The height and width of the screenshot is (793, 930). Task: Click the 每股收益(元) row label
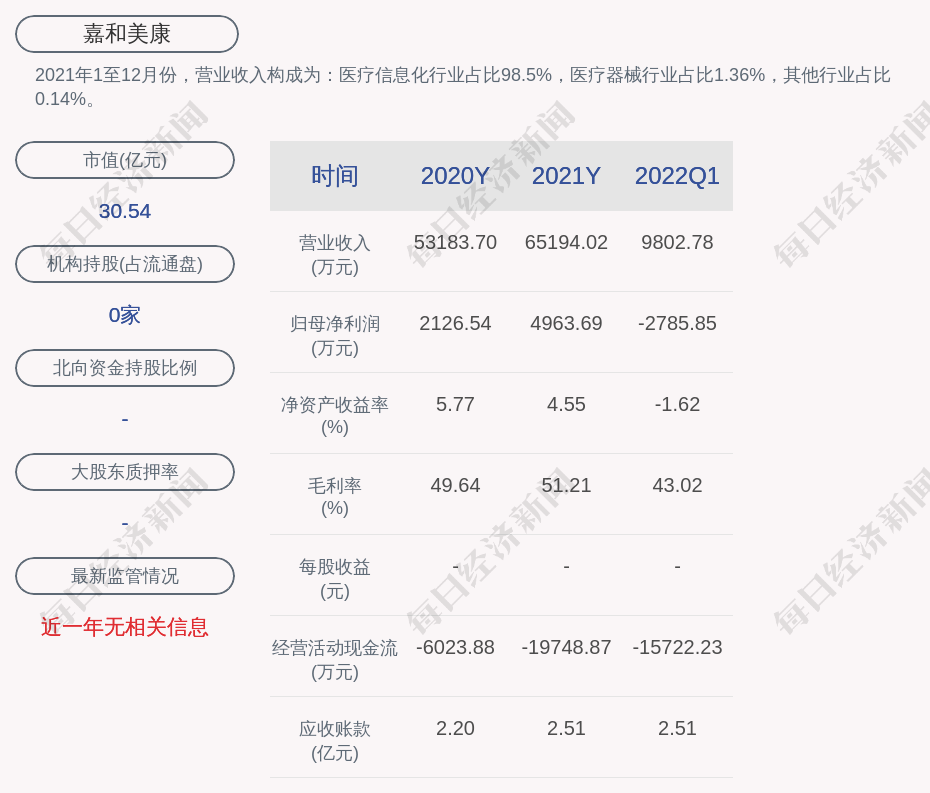point(335,579)
